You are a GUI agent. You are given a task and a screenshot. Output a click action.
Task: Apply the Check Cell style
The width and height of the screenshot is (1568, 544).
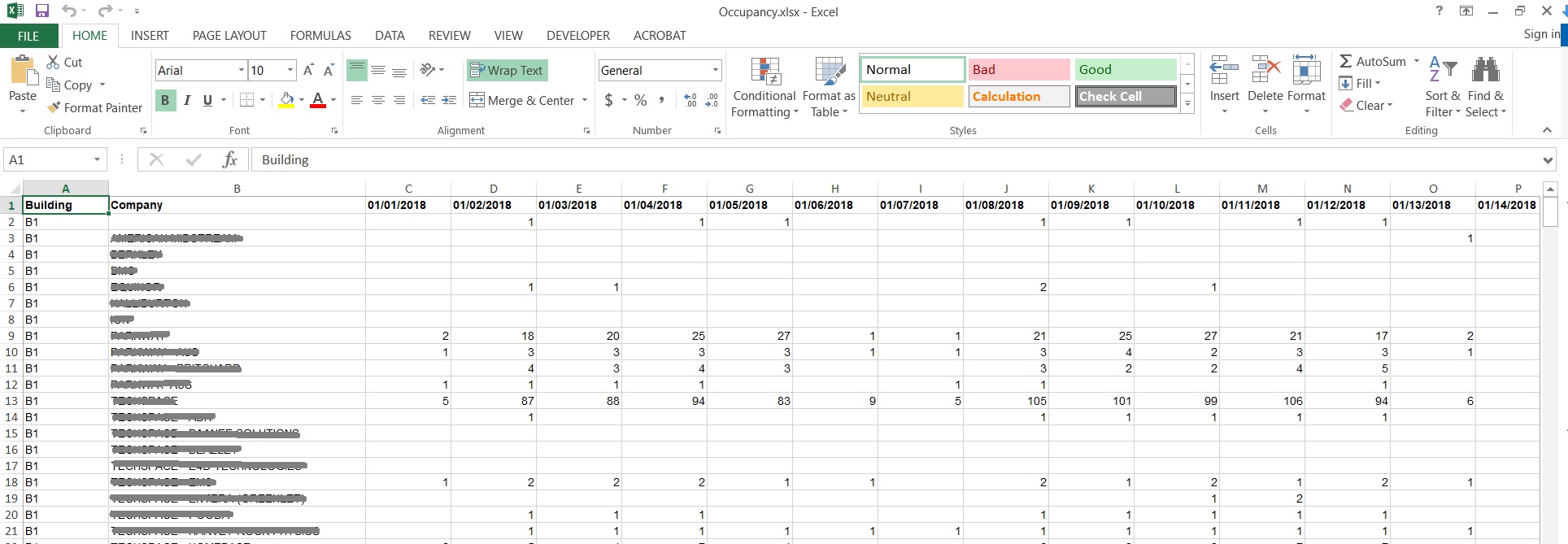pos(1126,97)
